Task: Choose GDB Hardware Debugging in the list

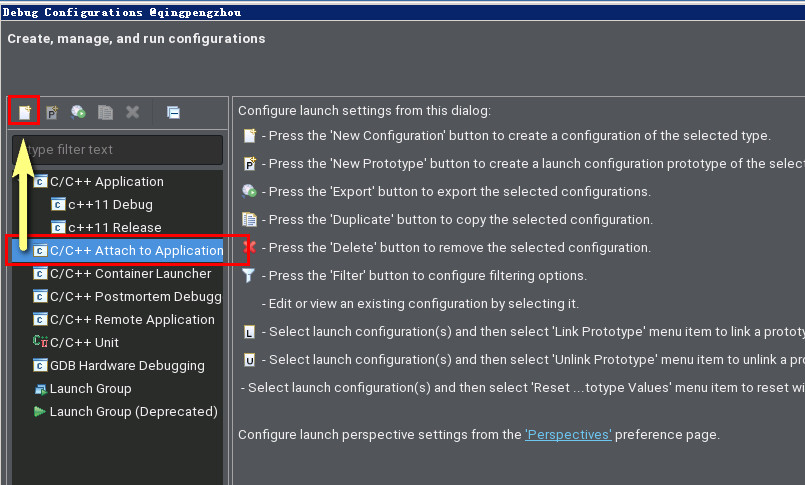Action: coord(127,366)
